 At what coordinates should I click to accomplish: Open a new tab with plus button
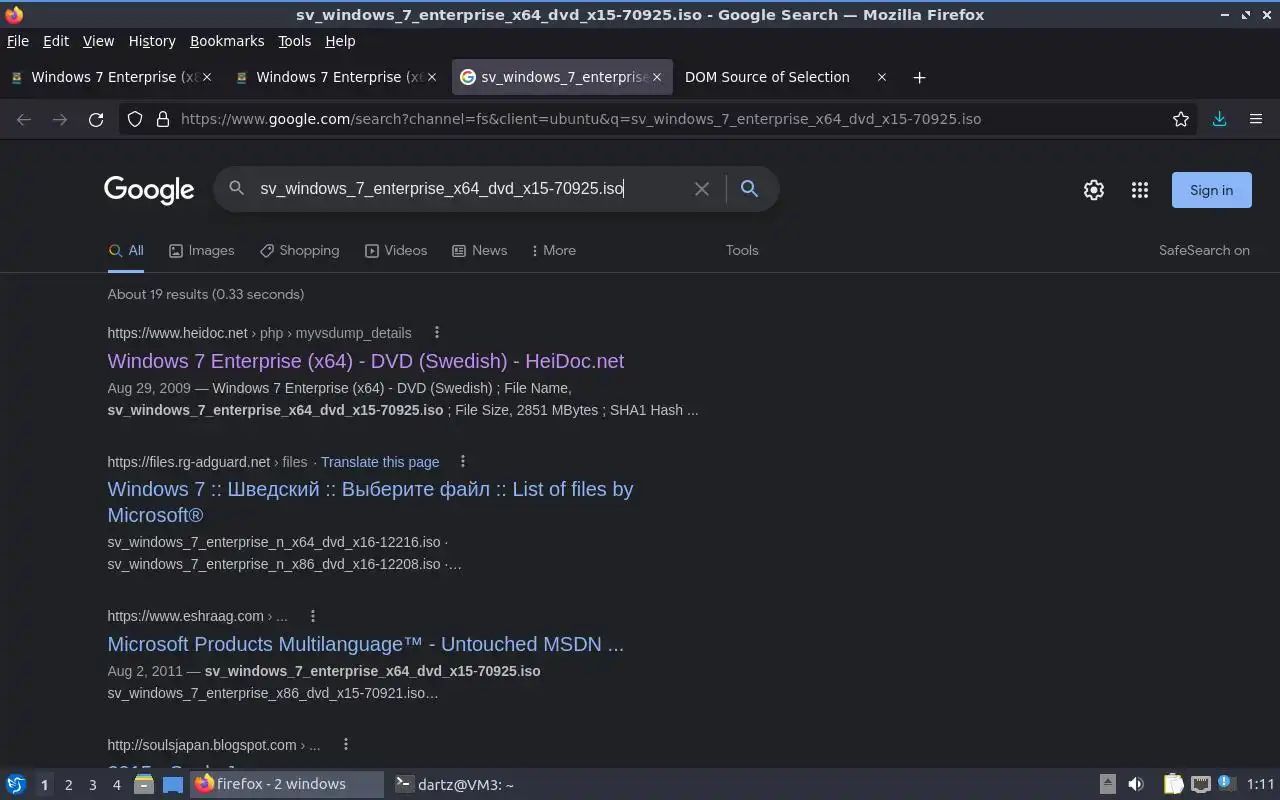tap(919, 77)
